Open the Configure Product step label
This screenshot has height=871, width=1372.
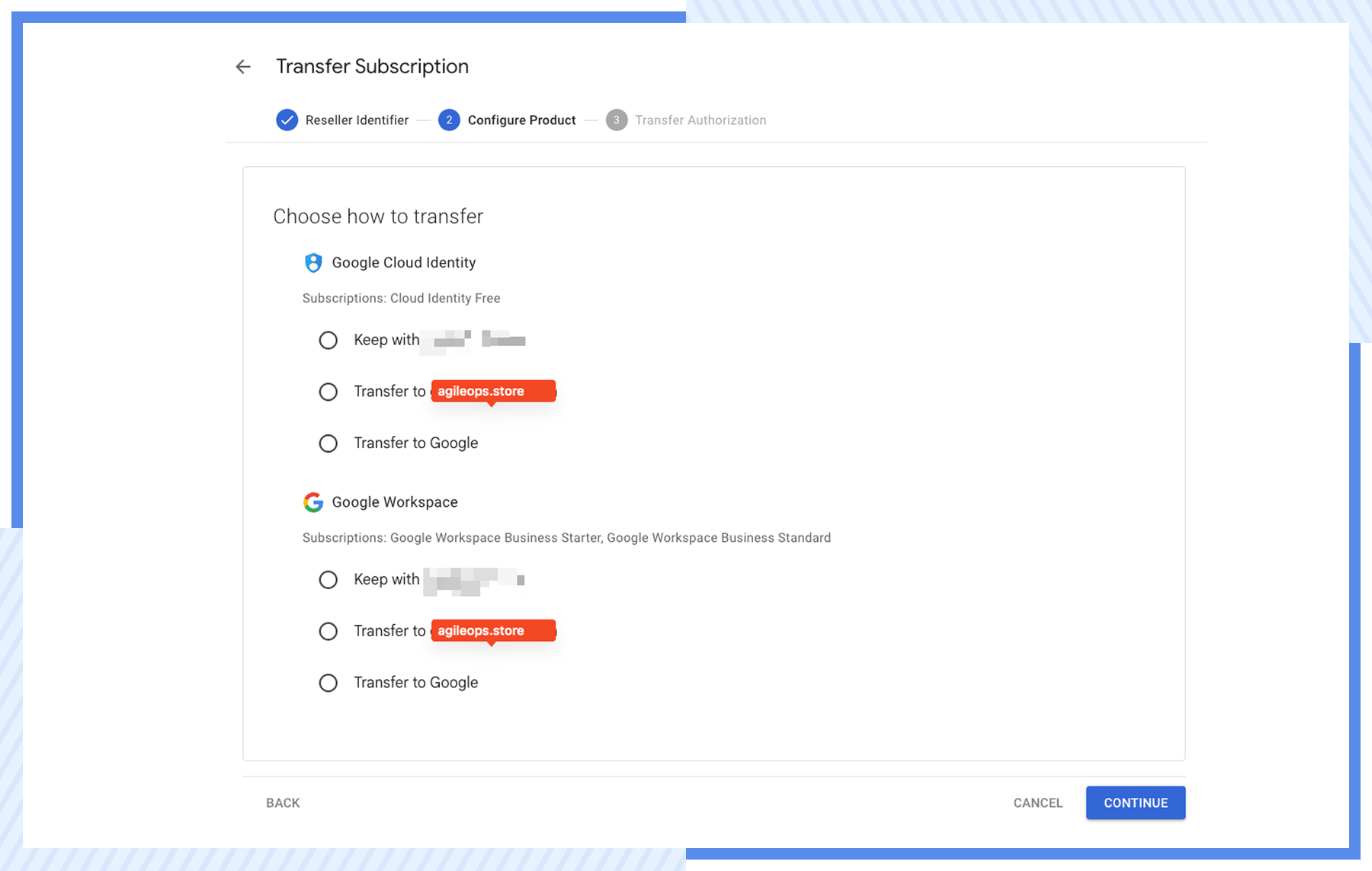tap(521, 120)
